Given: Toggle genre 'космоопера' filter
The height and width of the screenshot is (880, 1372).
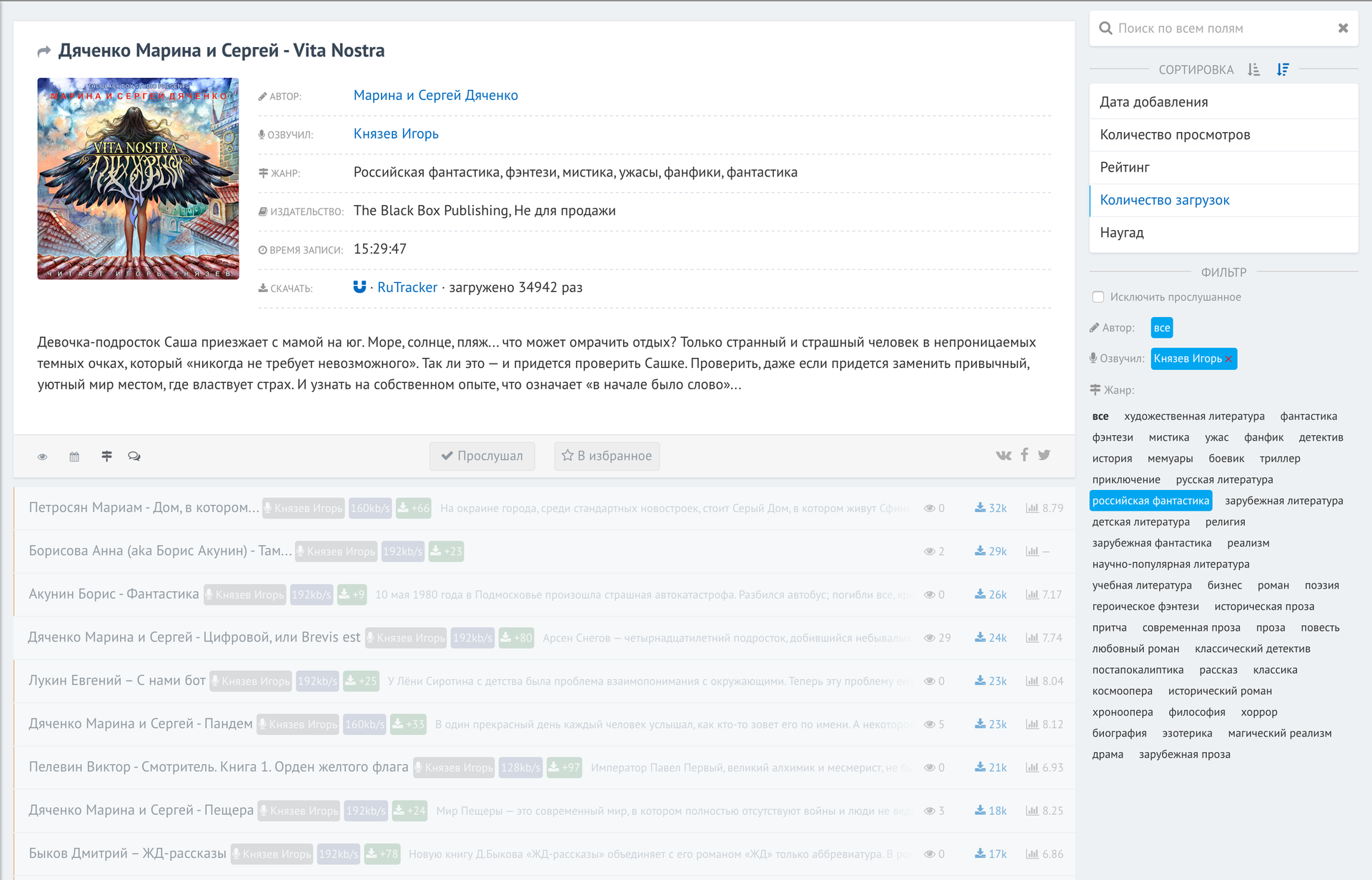Looking at the screenshot, I should coord(1123,691).
